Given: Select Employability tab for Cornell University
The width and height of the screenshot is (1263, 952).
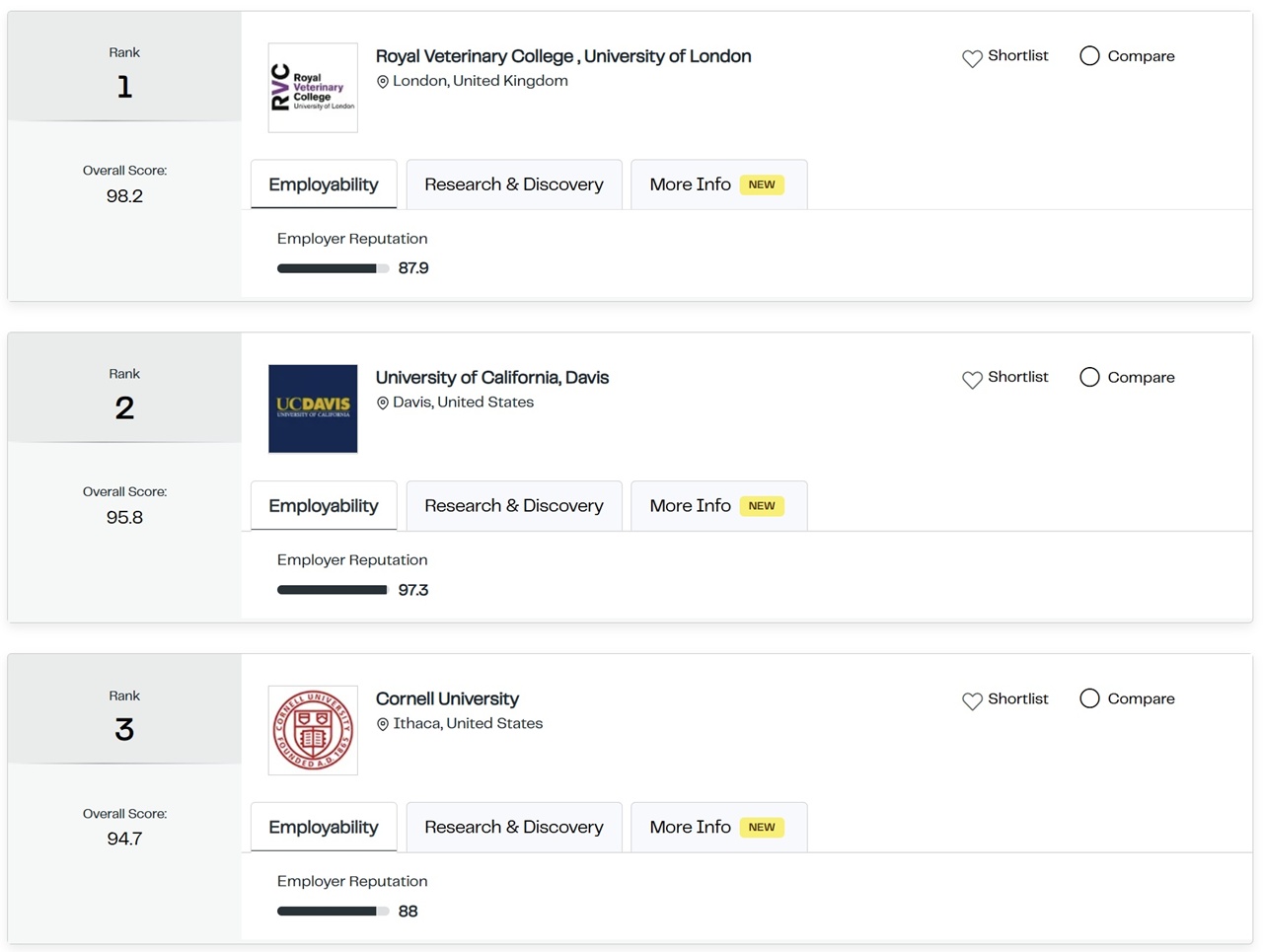Looking at the screenshot, I should 324,827.
